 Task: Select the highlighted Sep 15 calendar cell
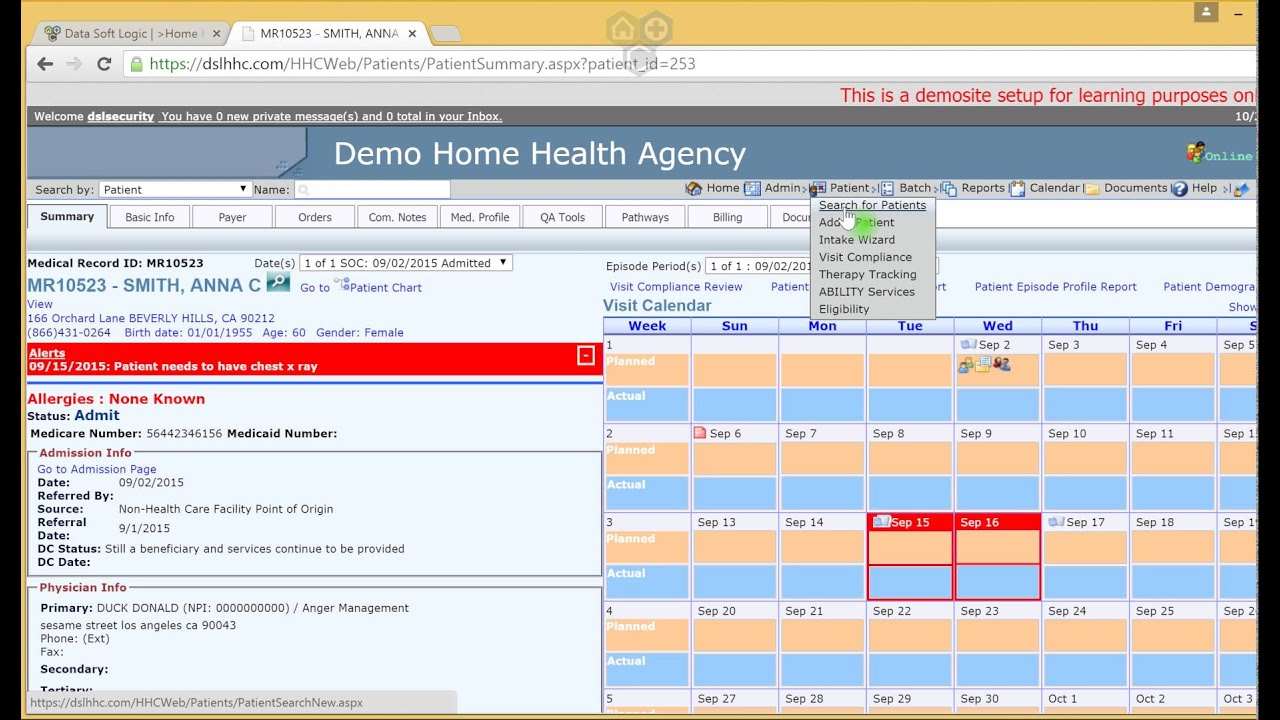[x=909, y=558]
